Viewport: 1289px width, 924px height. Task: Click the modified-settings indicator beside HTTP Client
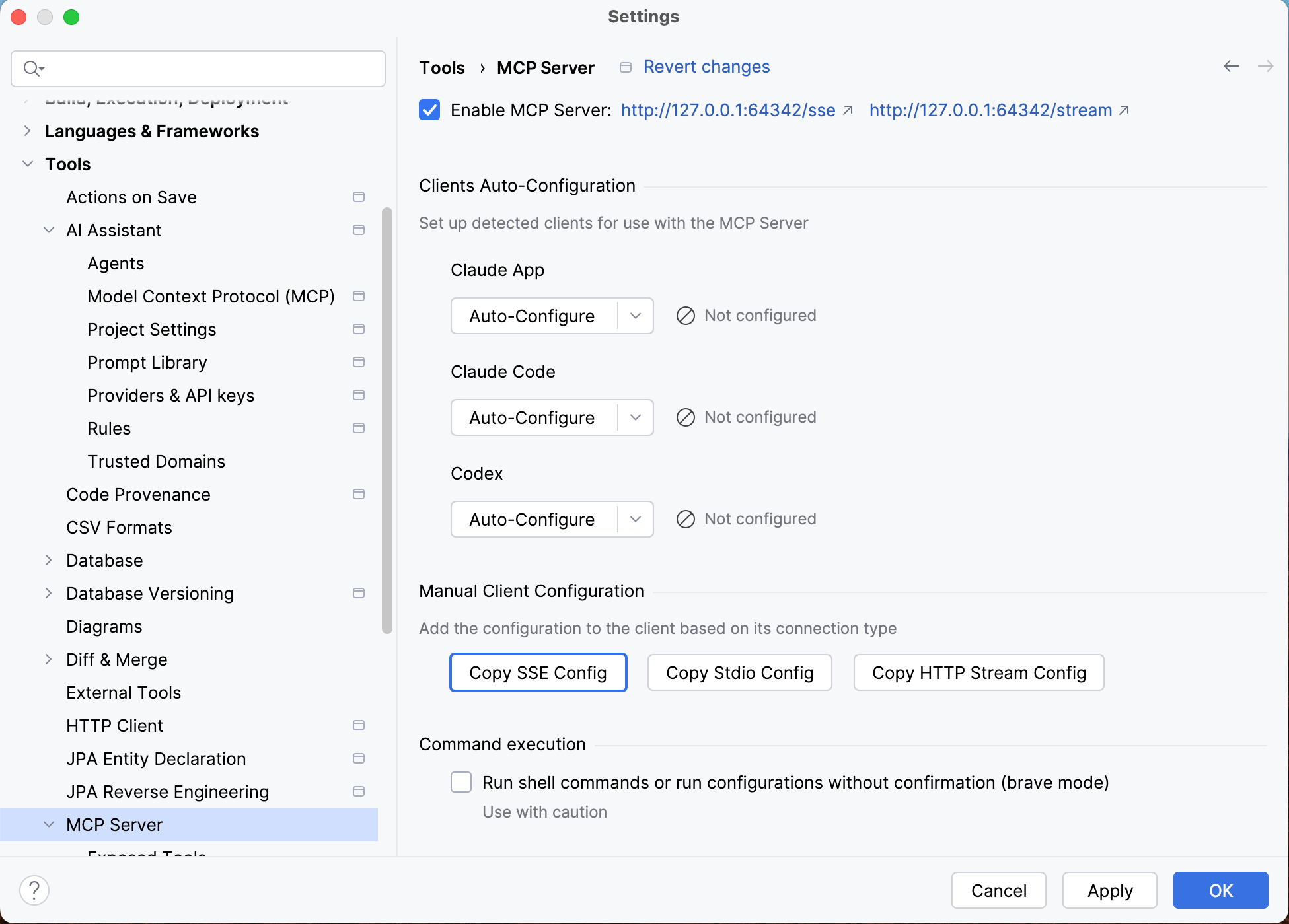click(x=359, y=725)
